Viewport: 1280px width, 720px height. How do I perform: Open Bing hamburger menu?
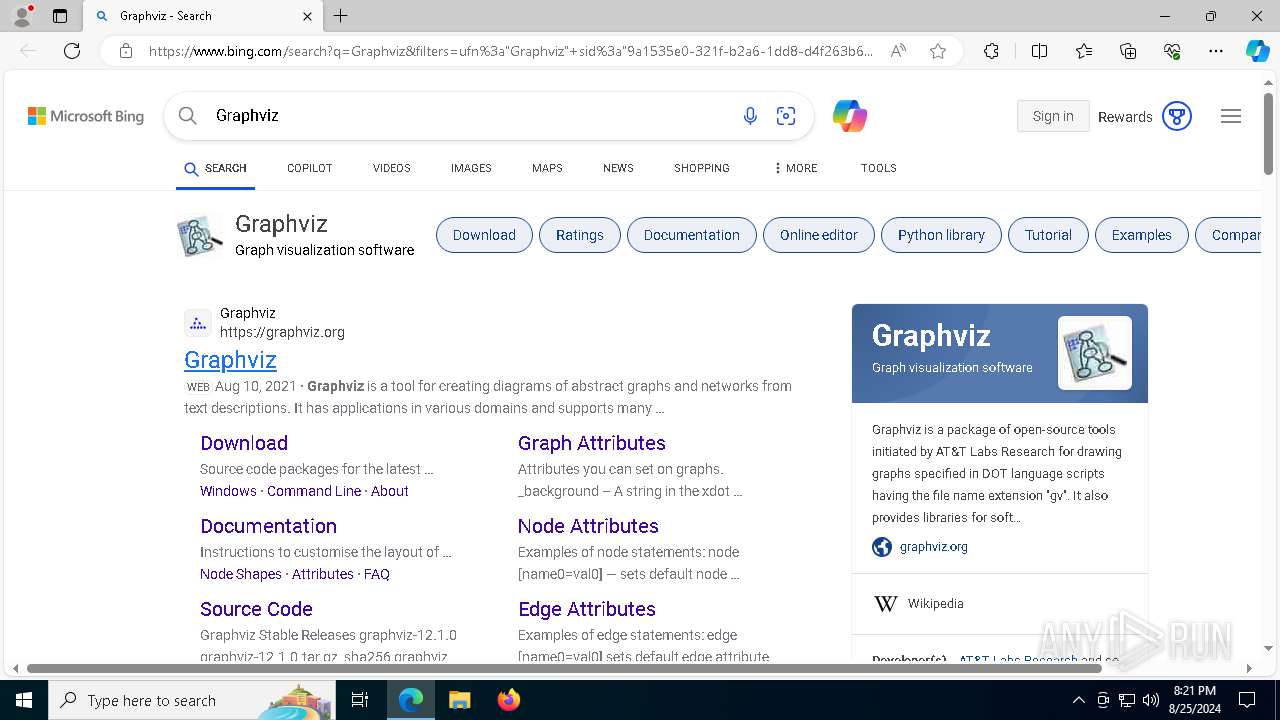pyautogui.click(x=1231, y=116)
